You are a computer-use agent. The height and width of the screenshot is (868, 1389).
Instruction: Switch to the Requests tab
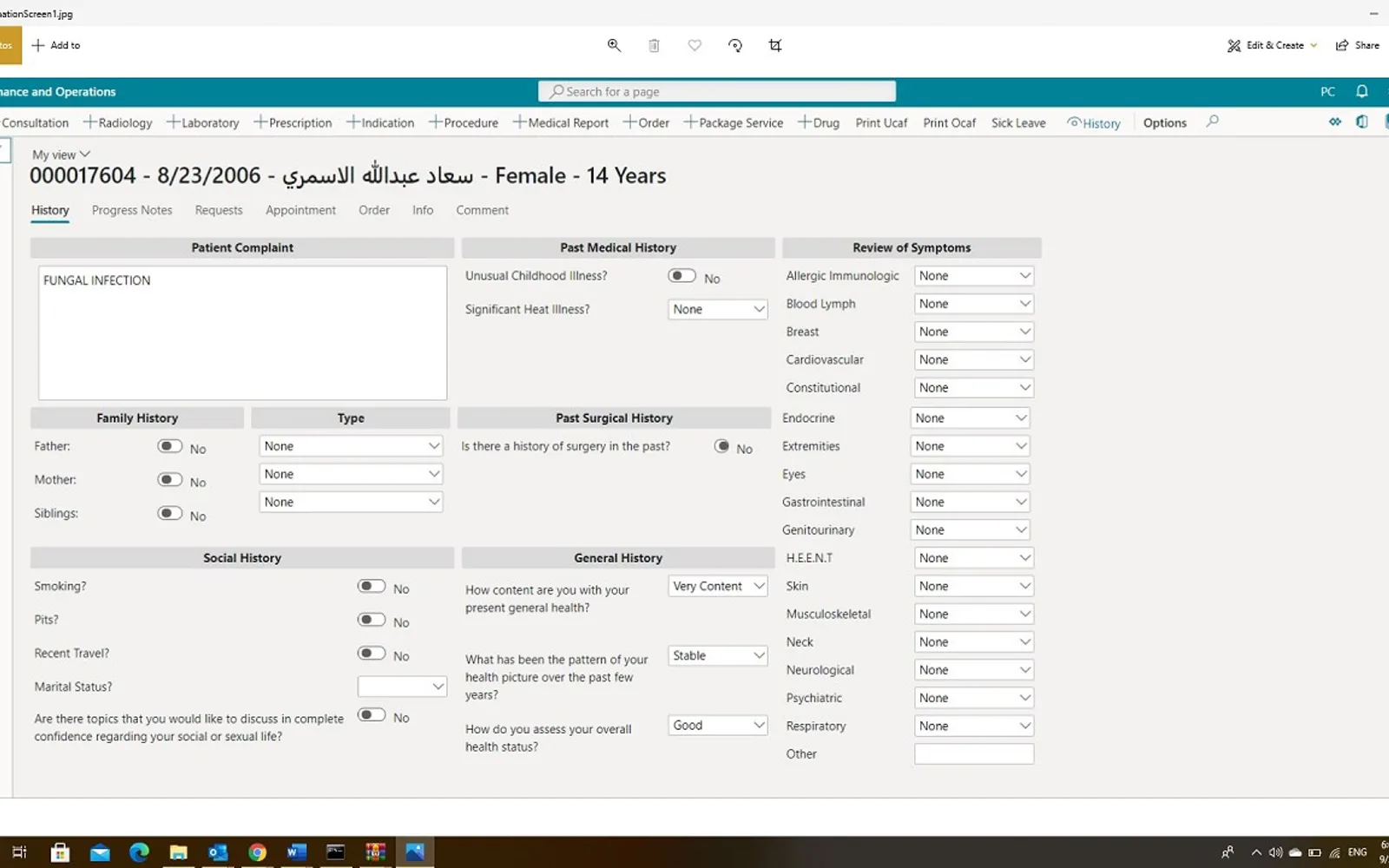pos(219,210)
